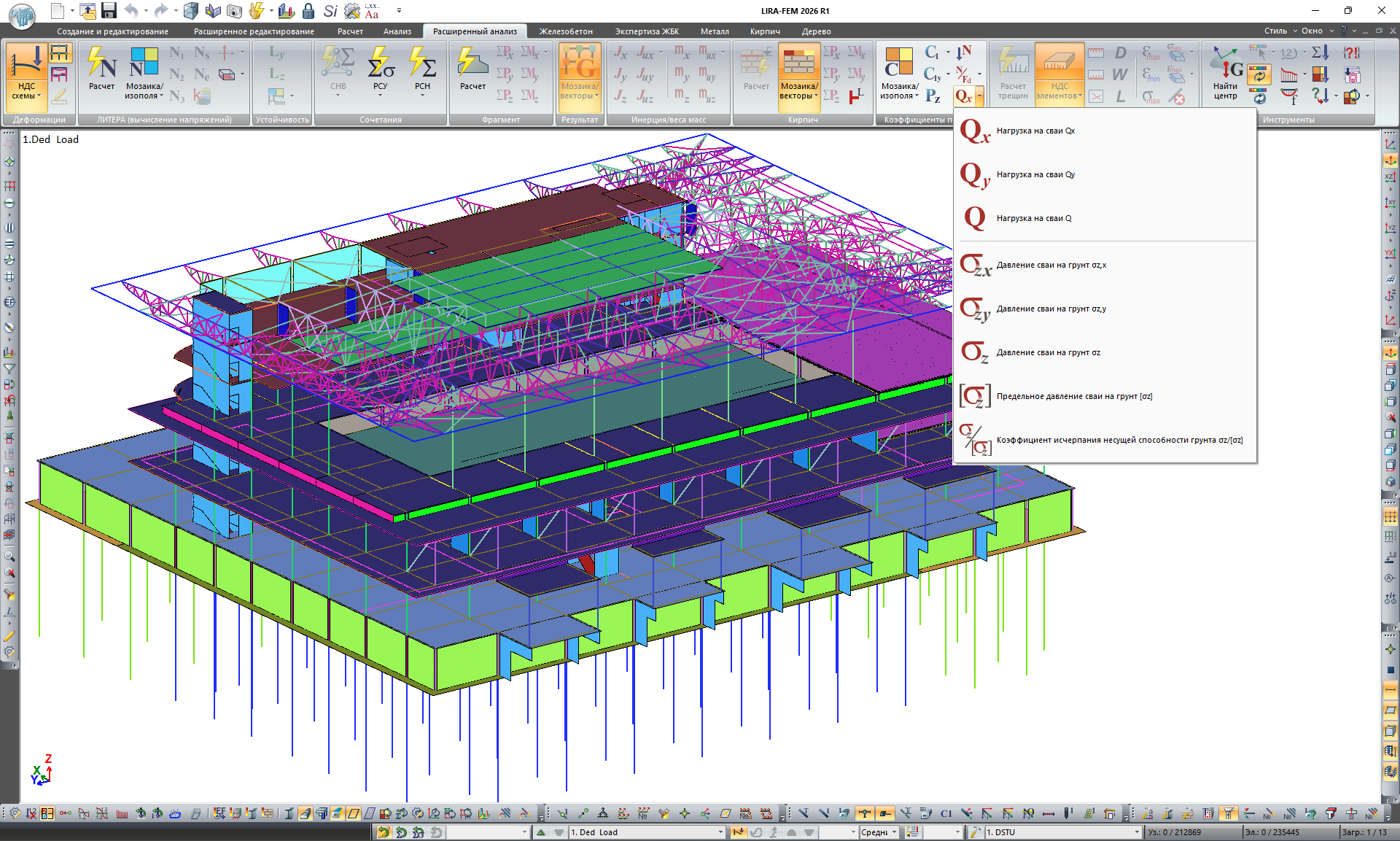
Task: Click the Save floppy disk icon
Action: click(x=109, y=10)
